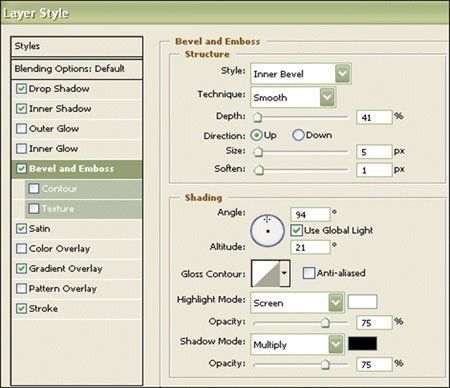Toggle the Satin effect checkbox

(x=21, y=229)
